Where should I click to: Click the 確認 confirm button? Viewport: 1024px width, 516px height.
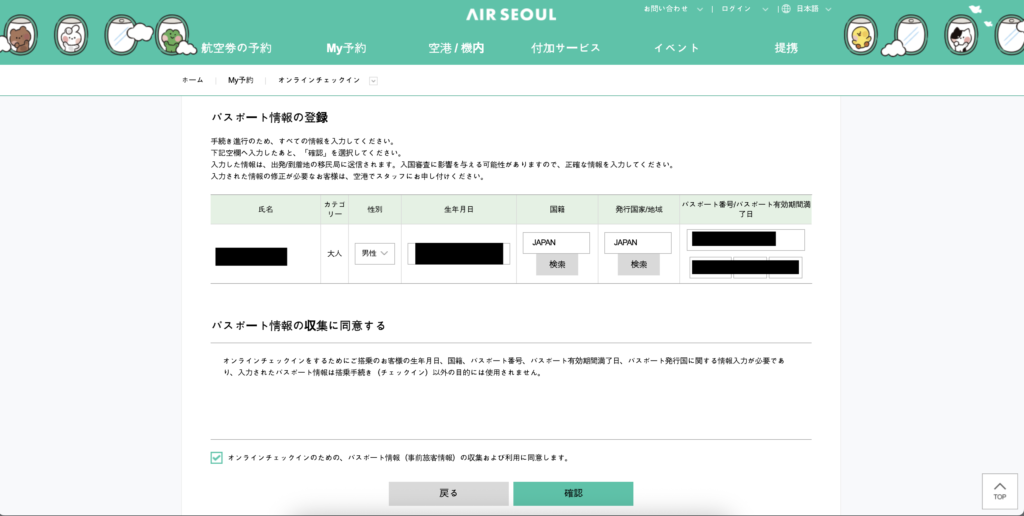click(573, 494)
